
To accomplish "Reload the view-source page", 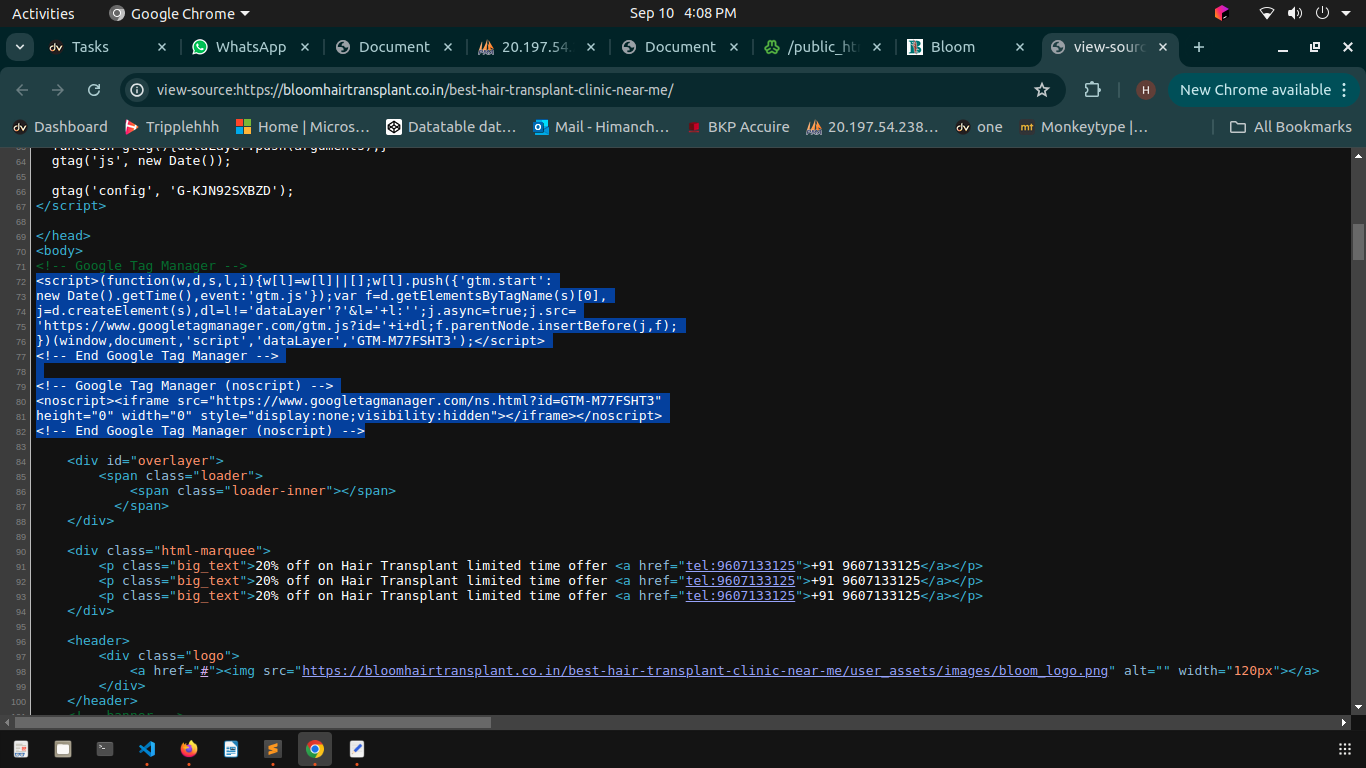I will (94, 90).
